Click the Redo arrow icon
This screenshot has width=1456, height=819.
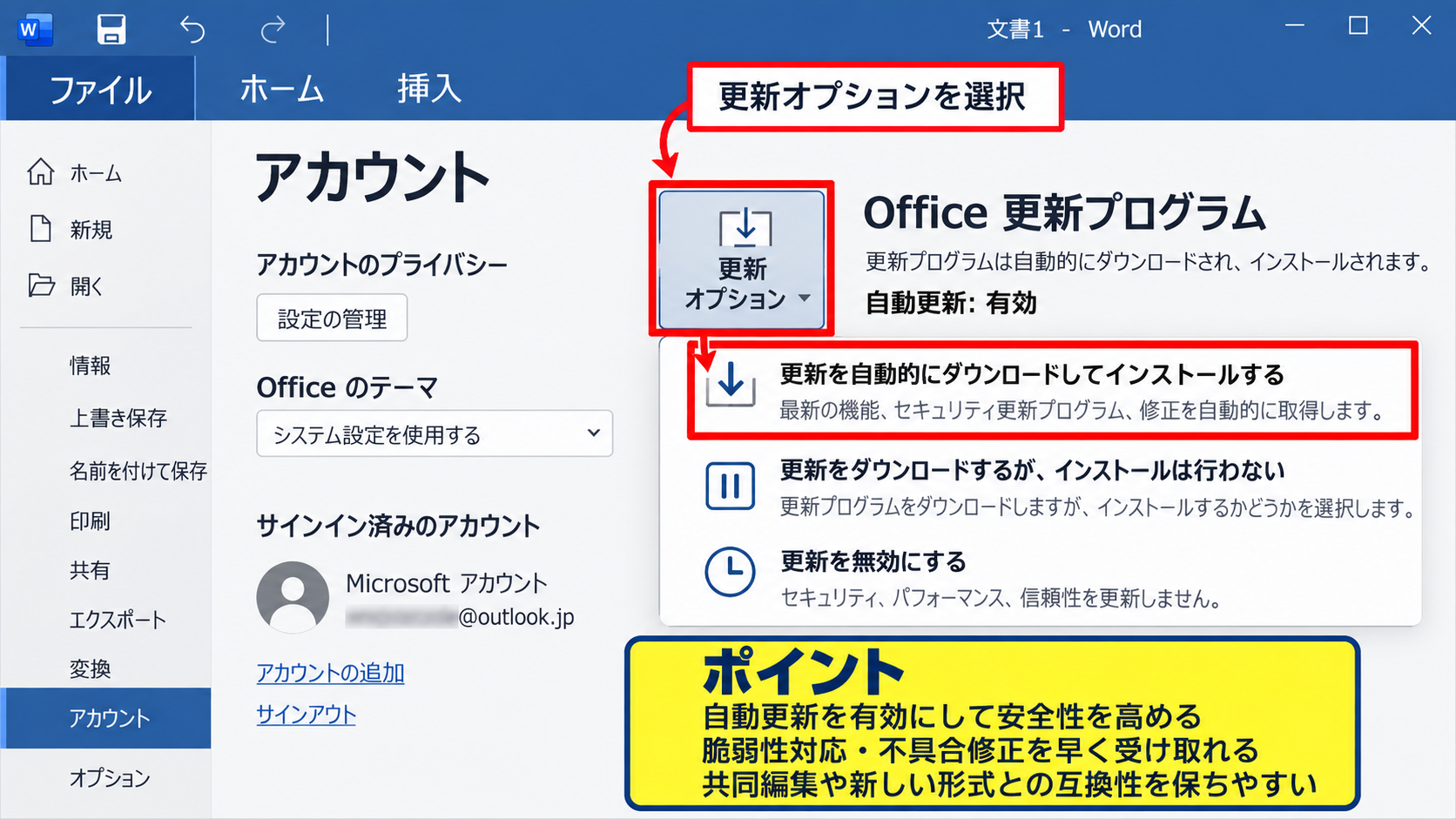[x=273, y=30]
